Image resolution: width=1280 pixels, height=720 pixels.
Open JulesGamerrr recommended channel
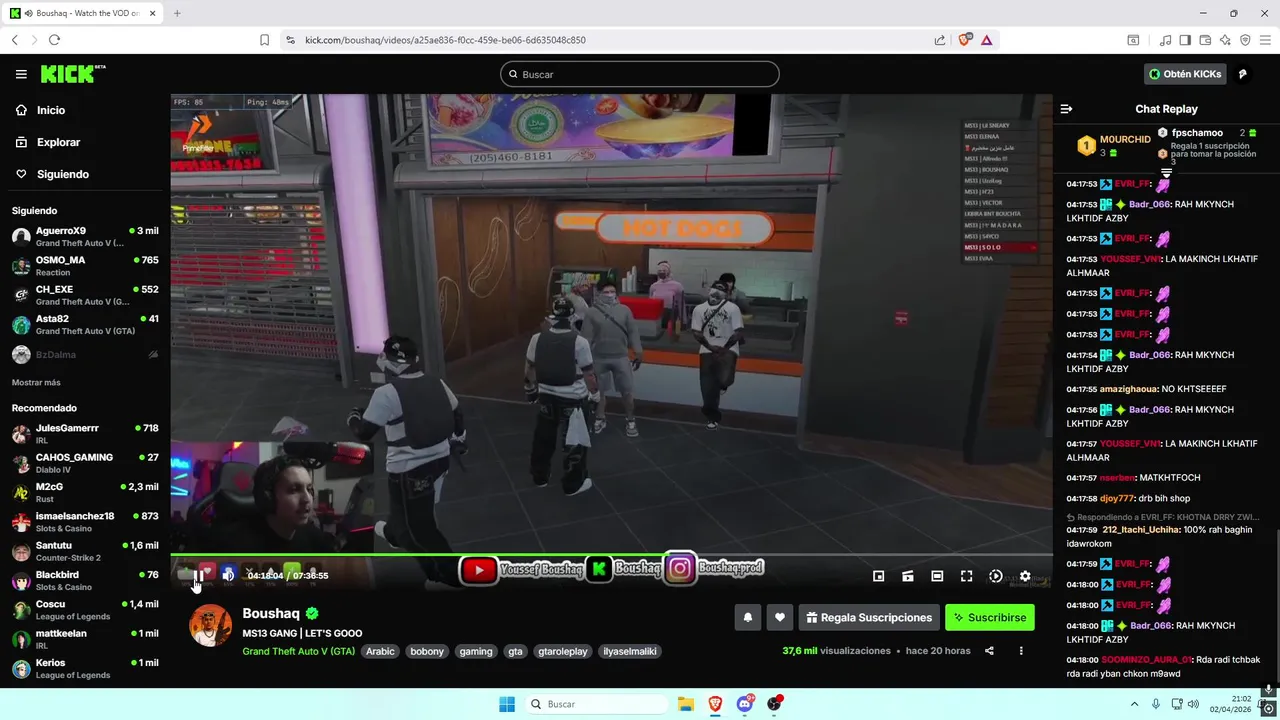click(85, 433)
